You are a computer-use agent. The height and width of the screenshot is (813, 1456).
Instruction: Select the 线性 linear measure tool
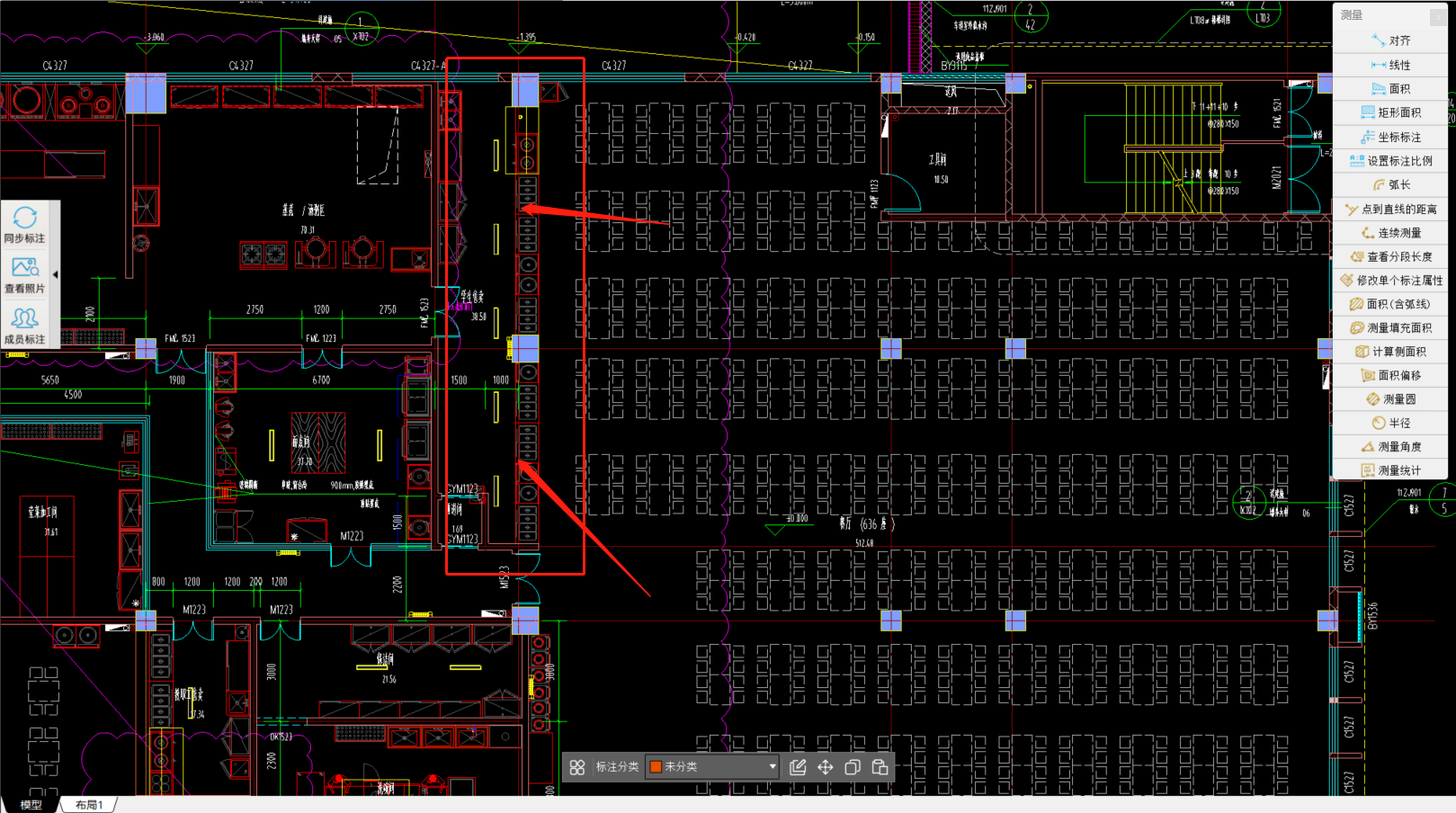[x=1389, y=65]
